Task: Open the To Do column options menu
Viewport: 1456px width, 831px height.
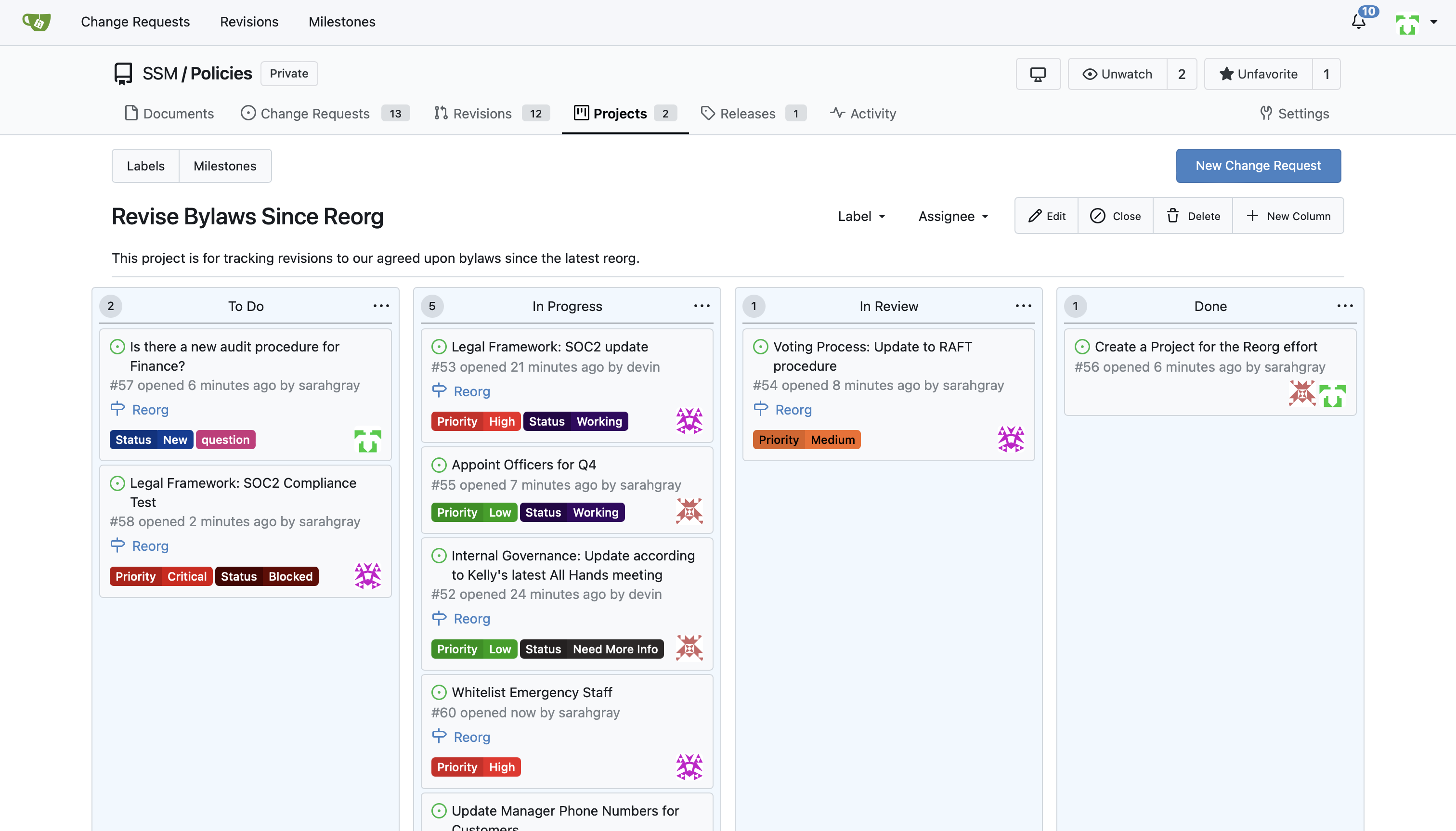Action: tap(381, 306)
